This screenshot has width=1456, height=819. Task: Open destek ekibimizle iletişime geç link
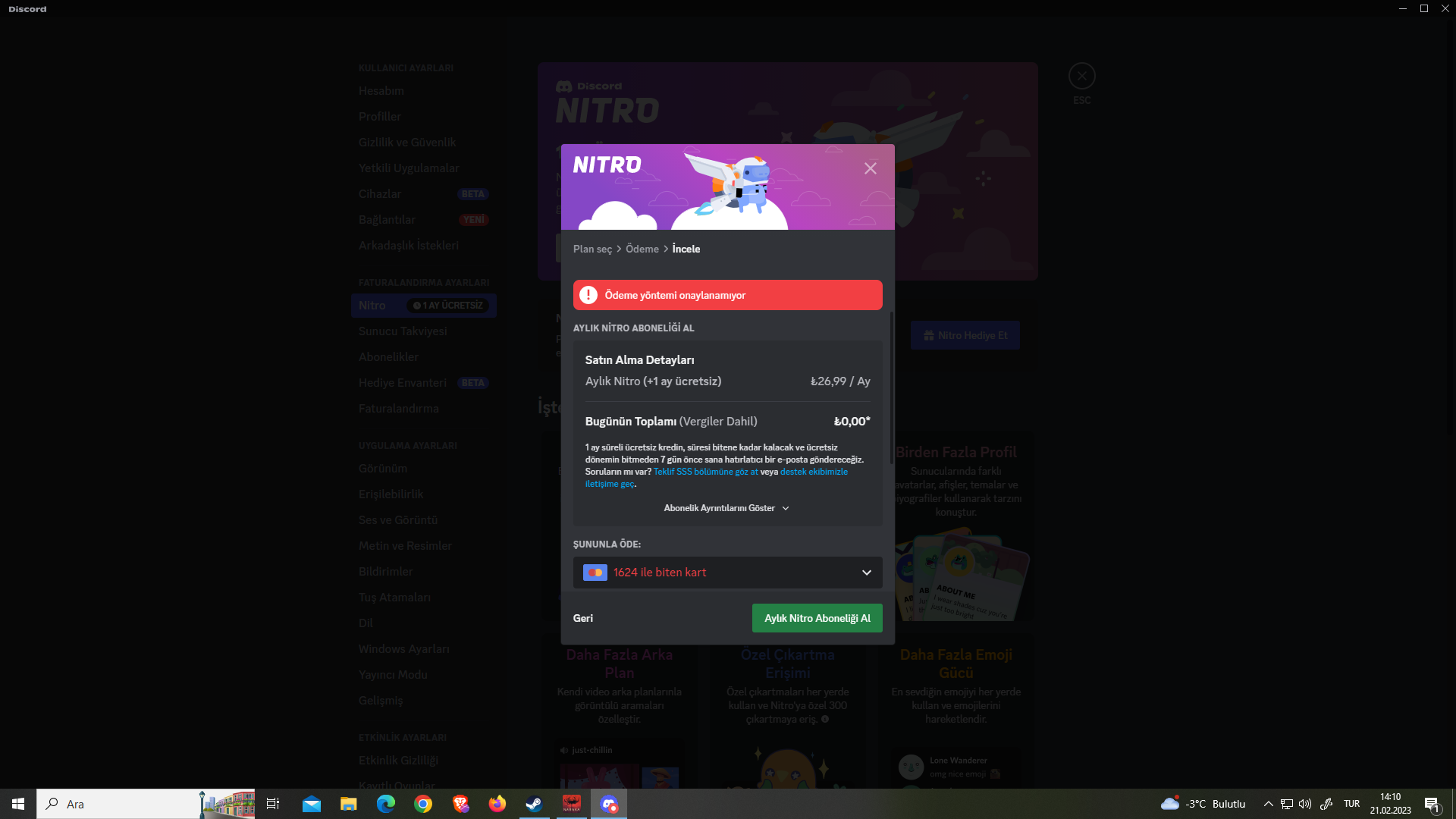(x=814, y=472)
